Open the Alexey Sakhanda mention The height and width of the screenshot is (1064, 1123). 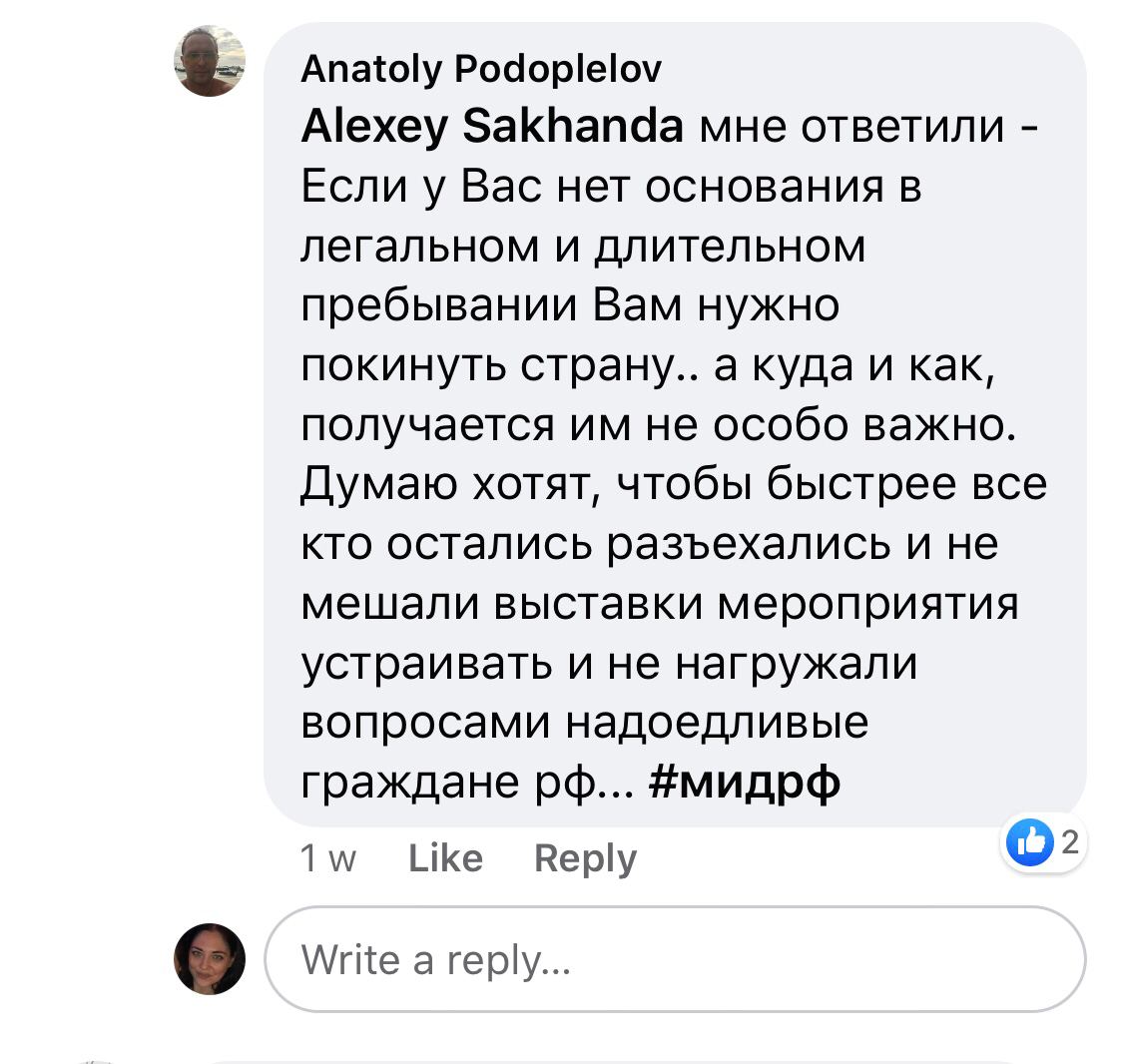point(492,127)
